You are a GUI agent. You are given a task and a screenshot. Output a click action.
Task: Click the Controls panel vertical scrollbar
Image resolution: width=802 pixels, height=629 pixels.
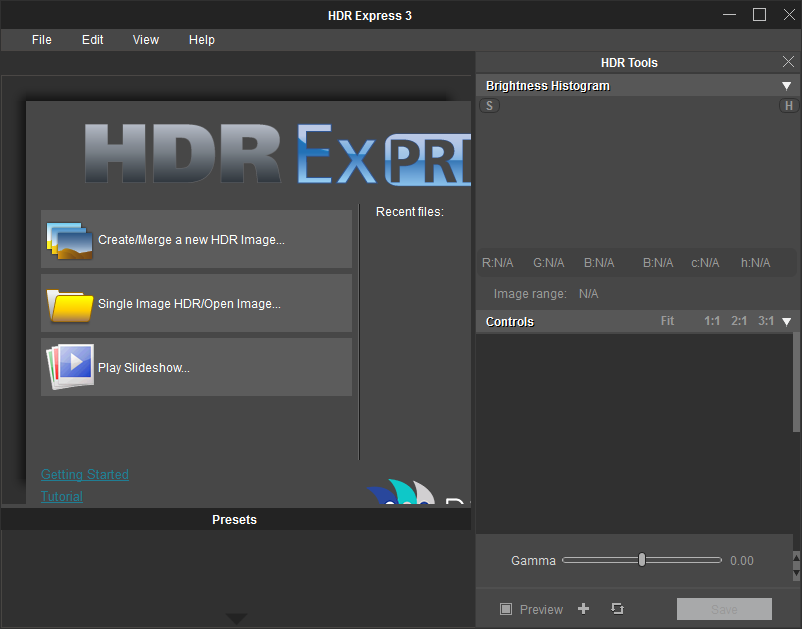[x=796, y=382]
